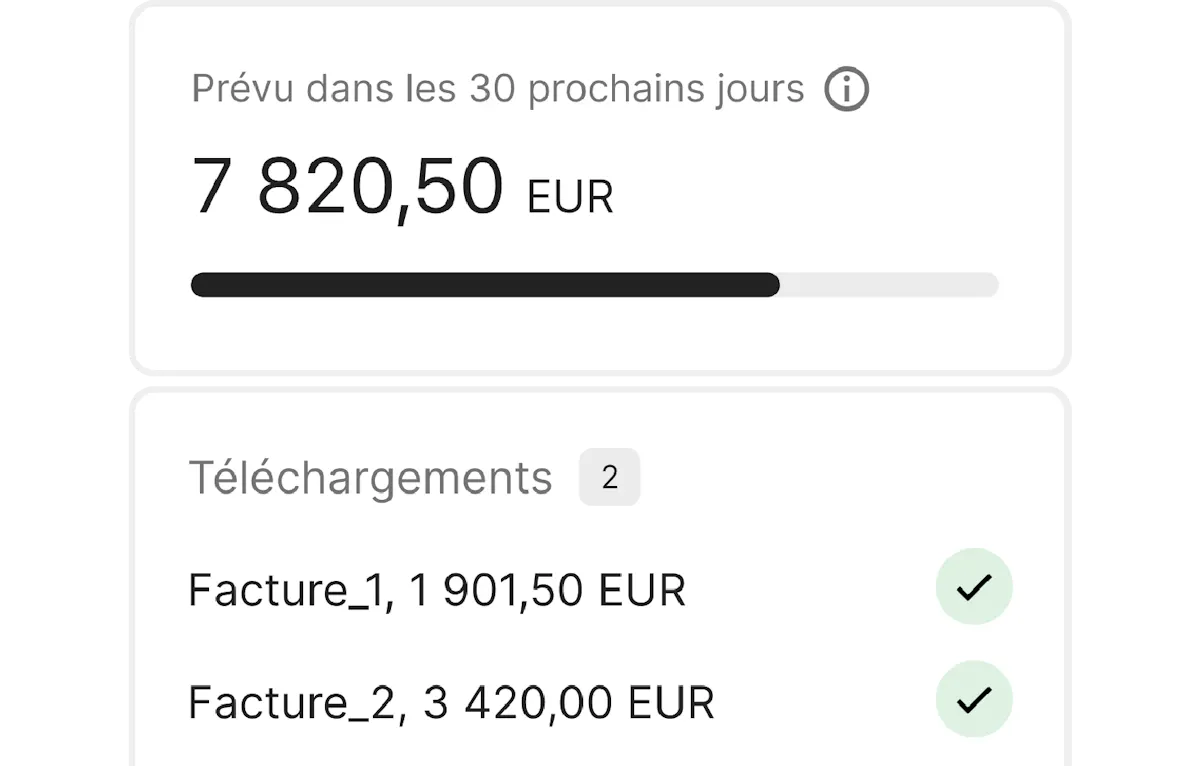Click the "Prévu dans les 30 prochains jours" label
Image resolution: width=1200 pixels, height=766 pixels.
497,89
